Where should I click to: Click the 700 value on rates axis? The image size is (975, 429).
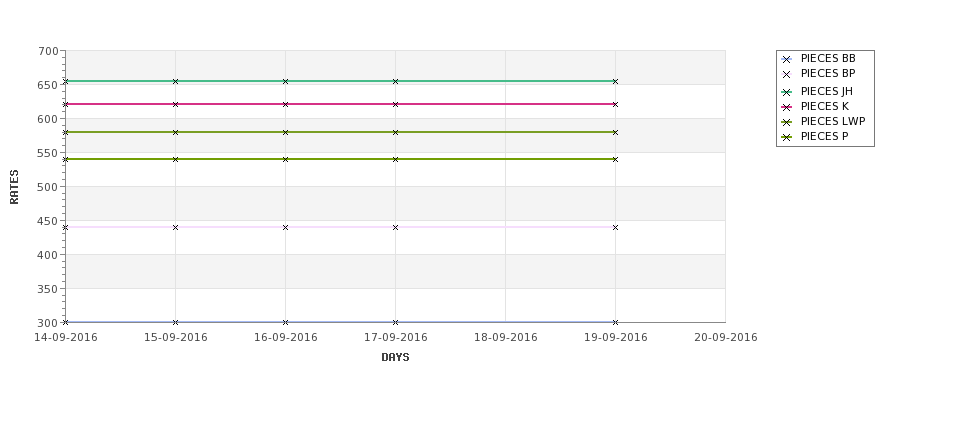pos(49,51)
